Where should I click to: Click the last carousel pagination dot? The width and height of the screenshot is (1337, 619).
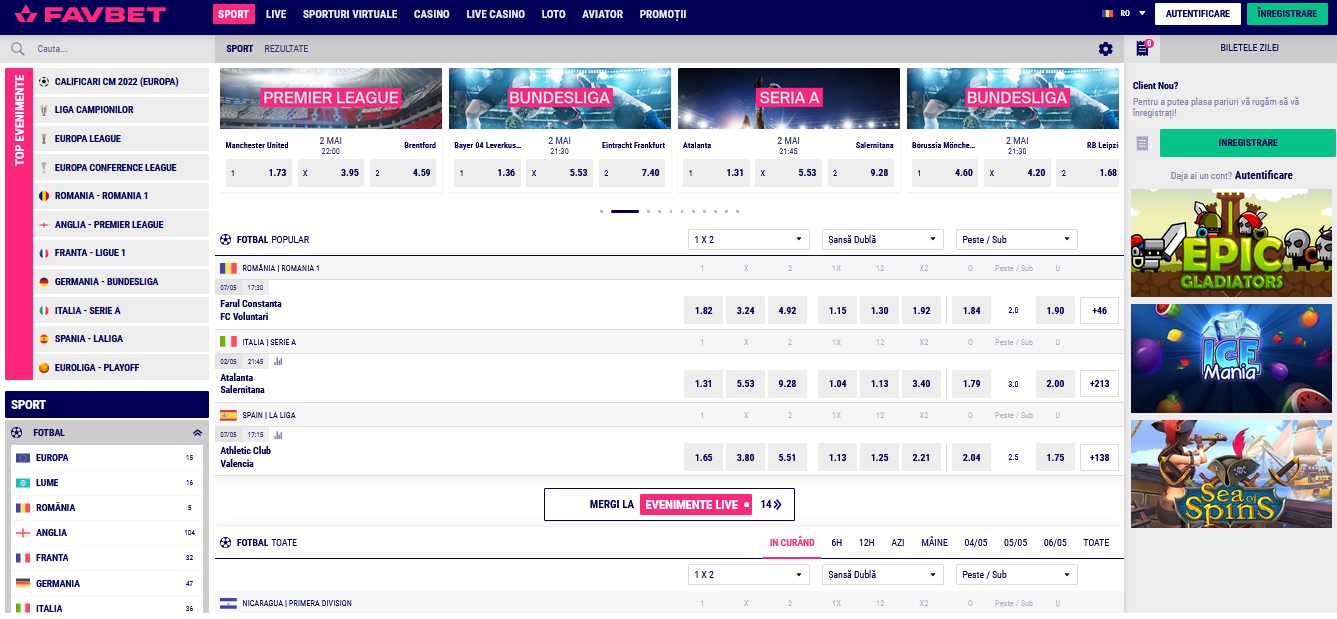click(737, 212)
